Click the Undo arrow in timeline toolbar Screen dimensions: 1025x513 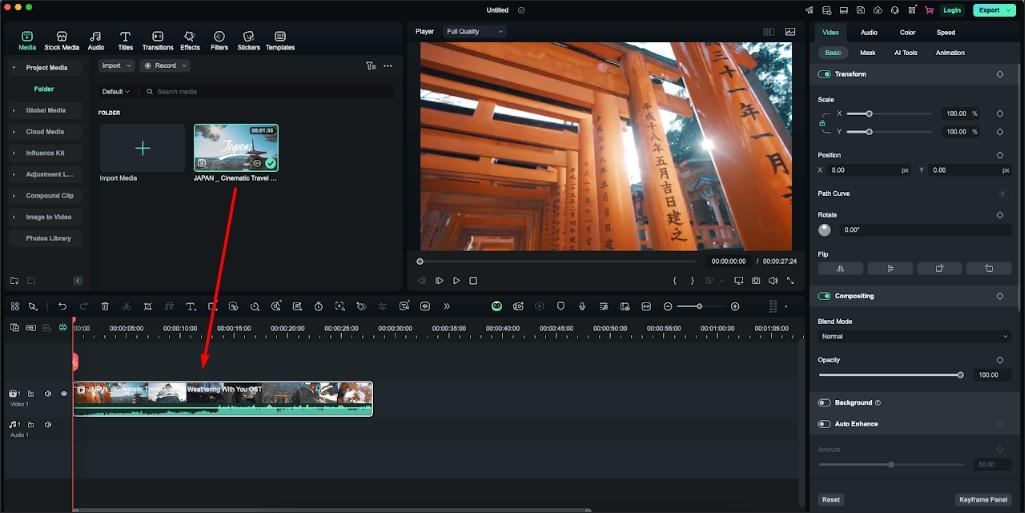click(x=62, y=306)
